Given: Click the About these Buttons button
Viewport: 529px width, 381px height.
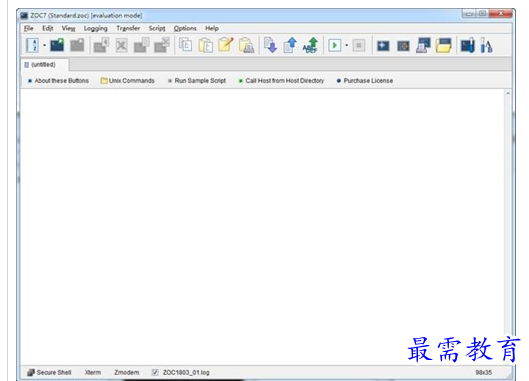Looking at the screenshot, I should click(58, 81).
